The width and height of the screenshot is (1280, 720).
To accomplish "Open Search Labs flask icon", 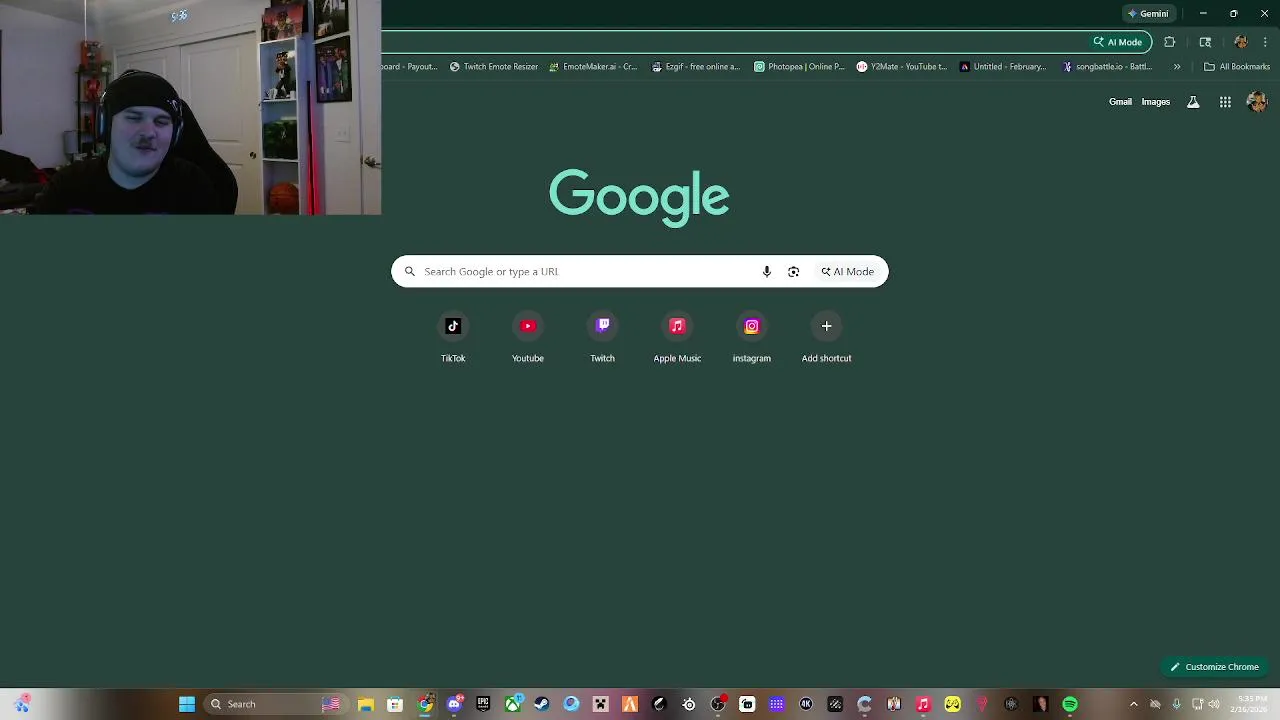I will click(x=1193, y=102).
